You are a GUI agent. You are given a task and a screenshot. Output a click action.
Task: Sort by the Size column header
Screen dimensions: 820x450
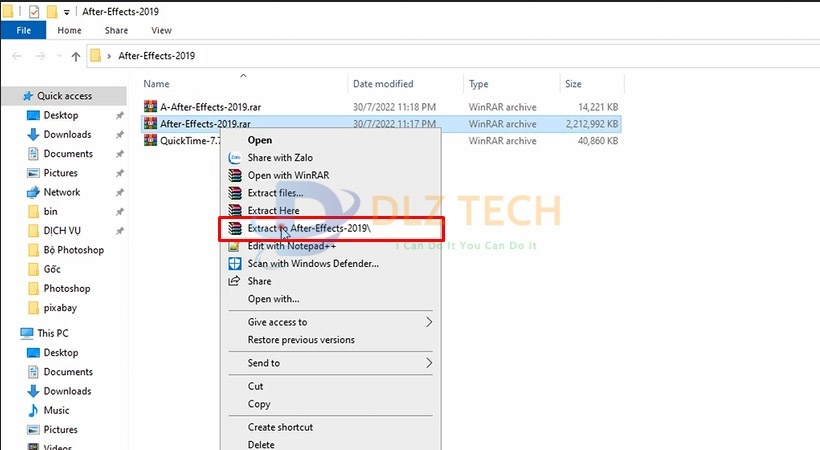click(573, 84)
